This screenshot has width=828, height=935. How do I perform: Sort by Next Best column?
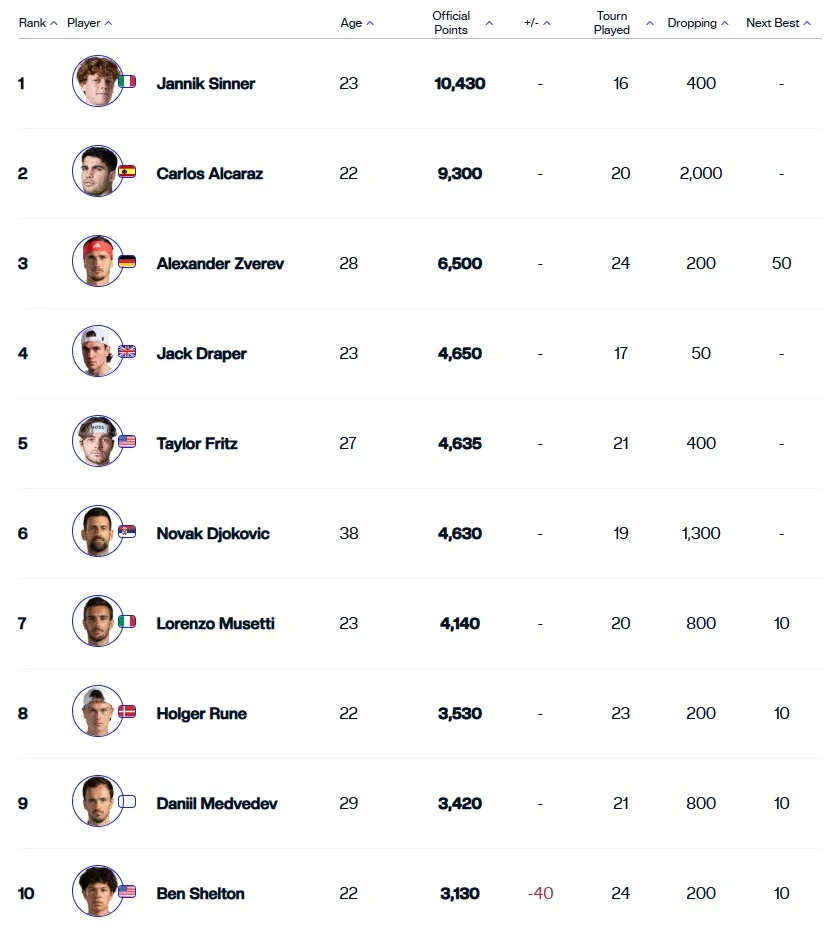[x=777, y=23]
